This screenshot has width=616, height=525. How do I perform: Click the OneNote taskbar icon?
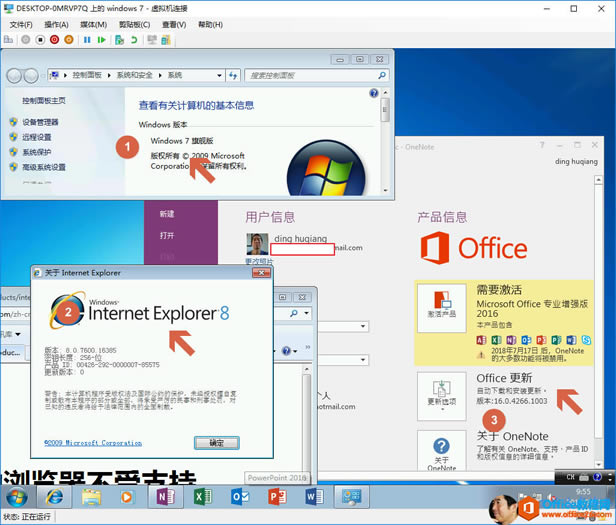point(166,497)
